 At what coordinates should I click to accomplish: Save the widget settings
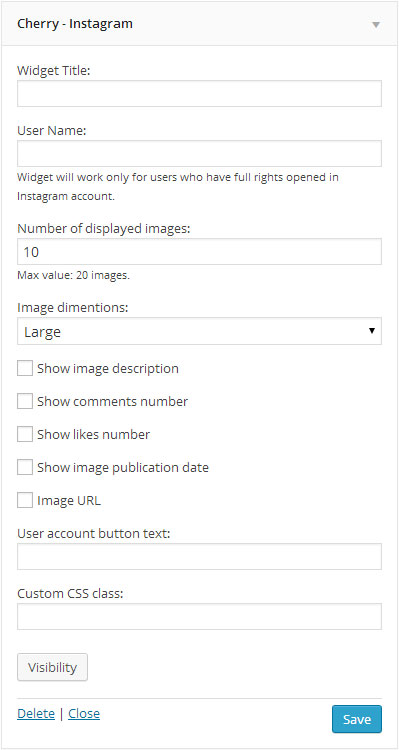[357, 719]
